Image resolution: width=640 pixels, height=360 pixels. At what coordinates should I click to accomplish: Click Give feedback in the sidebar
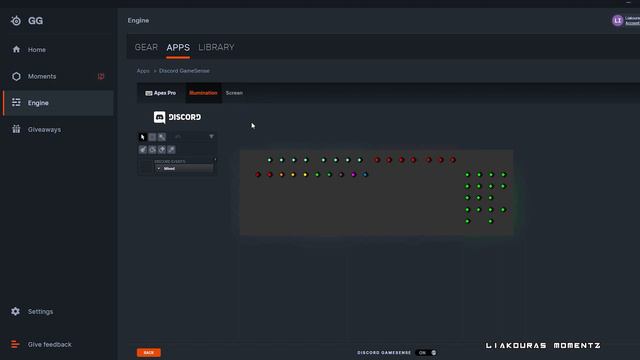pyautogui.click(x=41, y=344)
